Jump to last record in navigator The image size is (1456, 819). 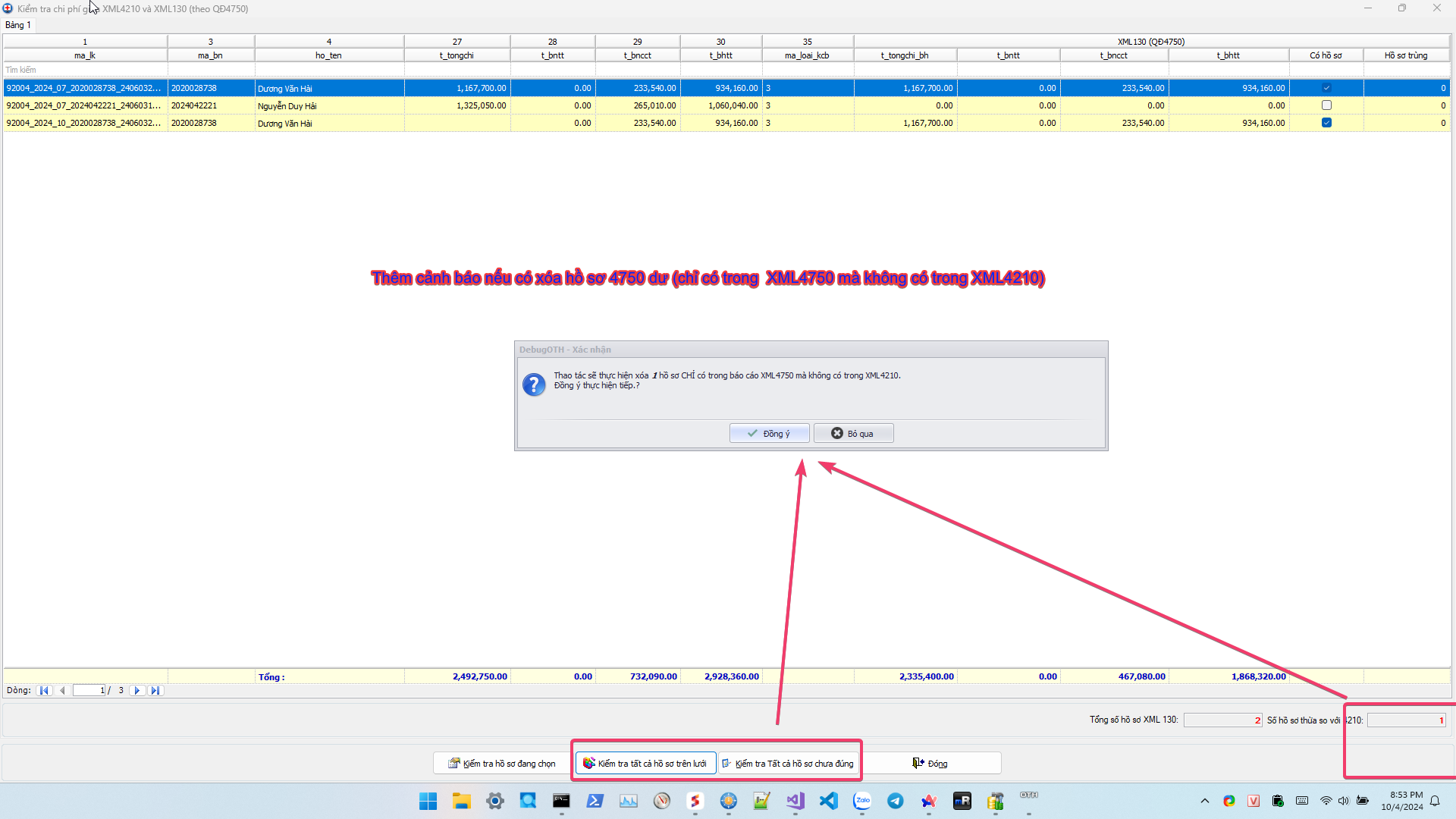point(155,690)
